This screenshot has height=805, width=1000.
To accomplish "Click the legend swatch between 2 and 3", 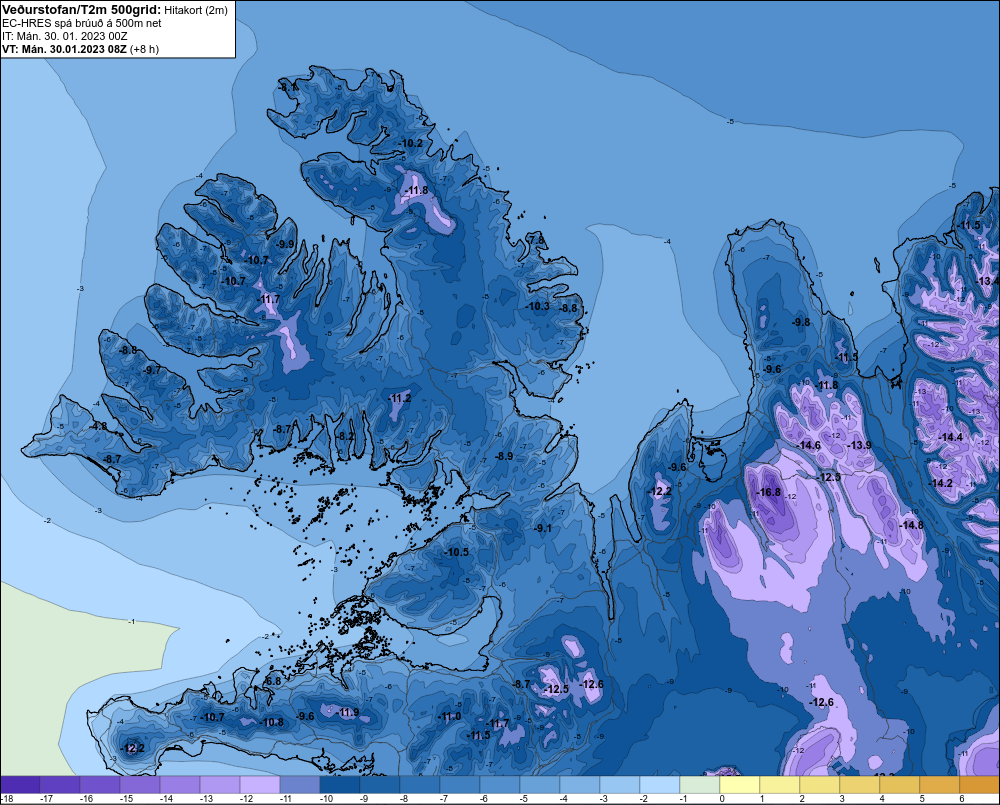I will pyautogui.click(x=820, y=785).
